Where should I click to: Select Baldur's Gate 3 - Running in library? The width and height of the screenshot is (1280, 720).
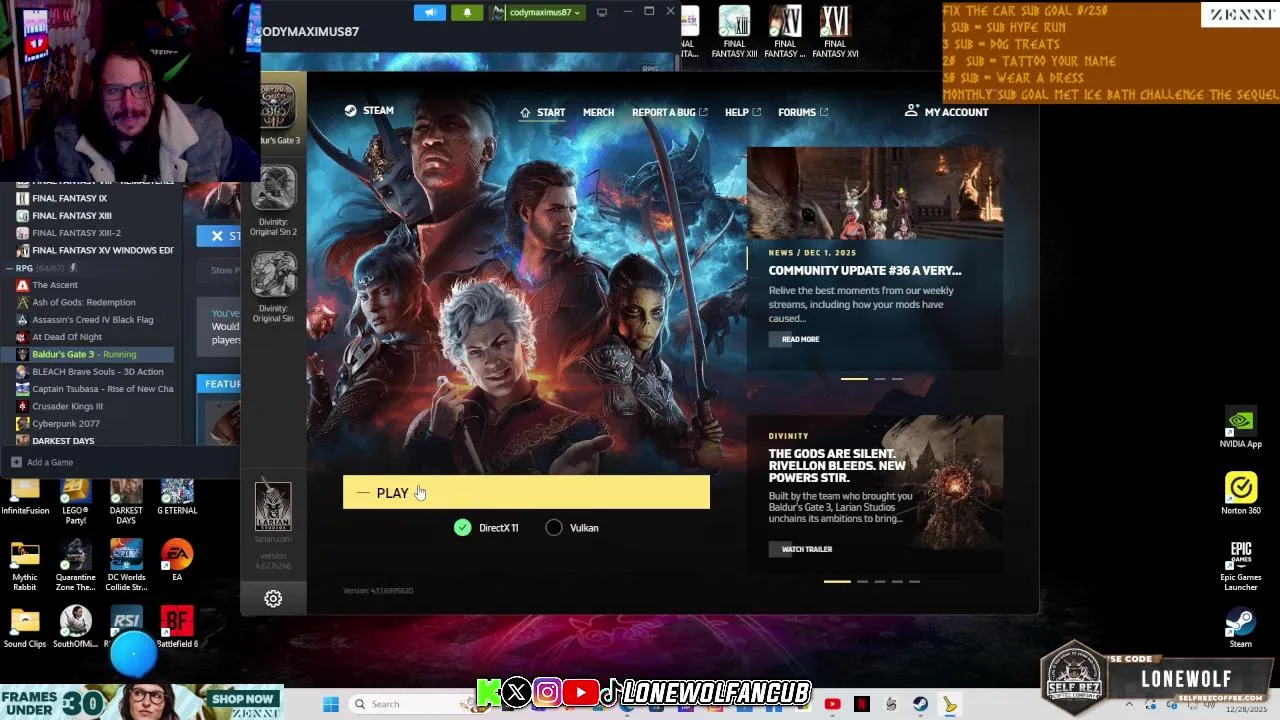(88, 354)
